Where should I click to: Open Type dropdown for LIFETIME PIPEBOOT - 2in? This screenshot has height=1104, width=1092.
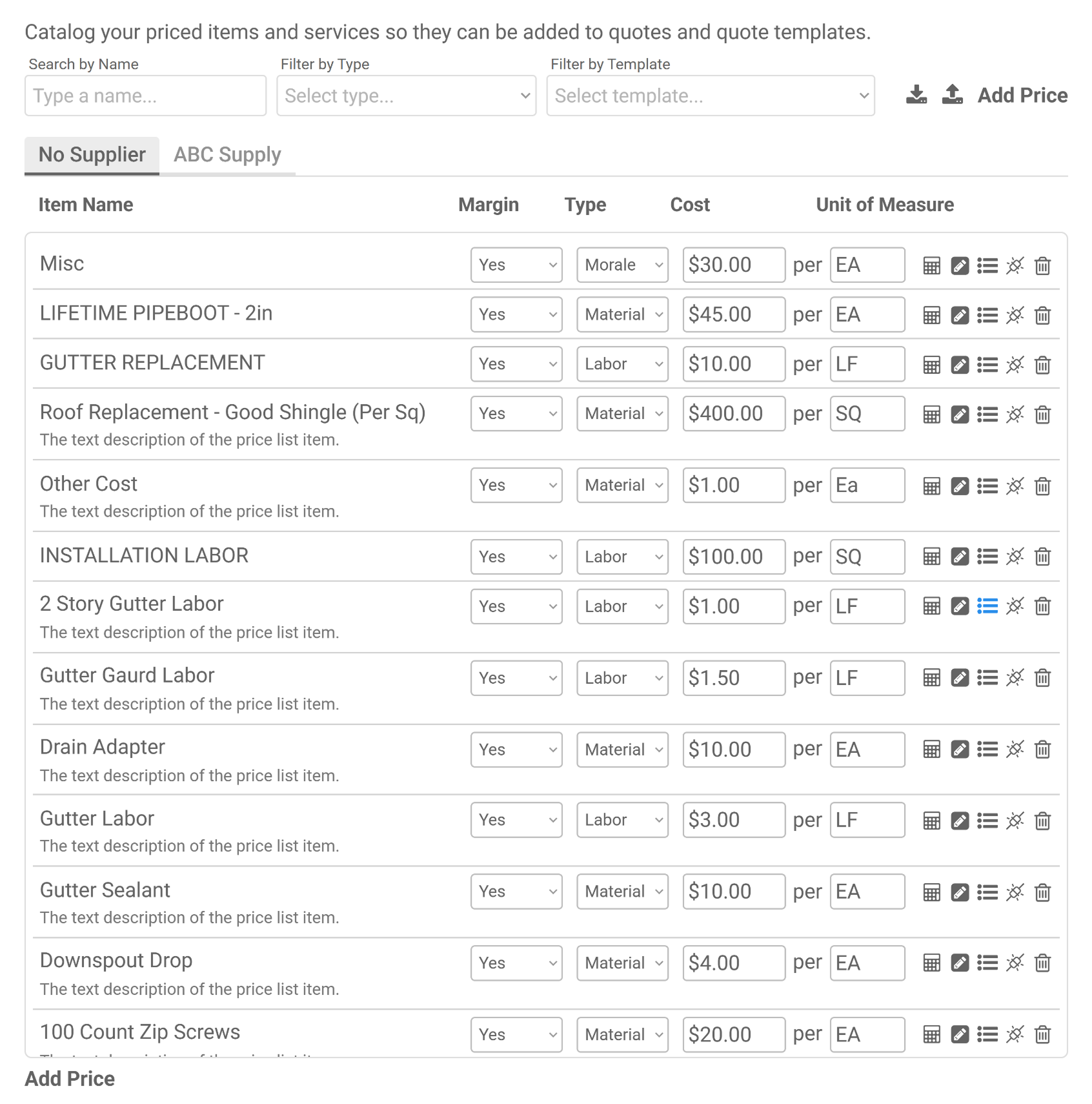[x=622, y=314]
